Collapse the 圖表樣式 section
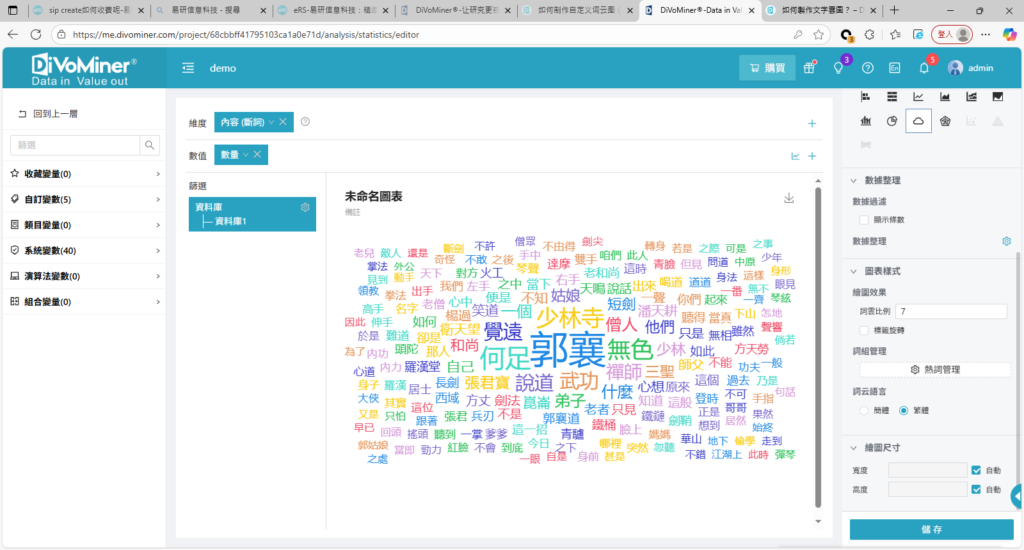 click(853, 271)
